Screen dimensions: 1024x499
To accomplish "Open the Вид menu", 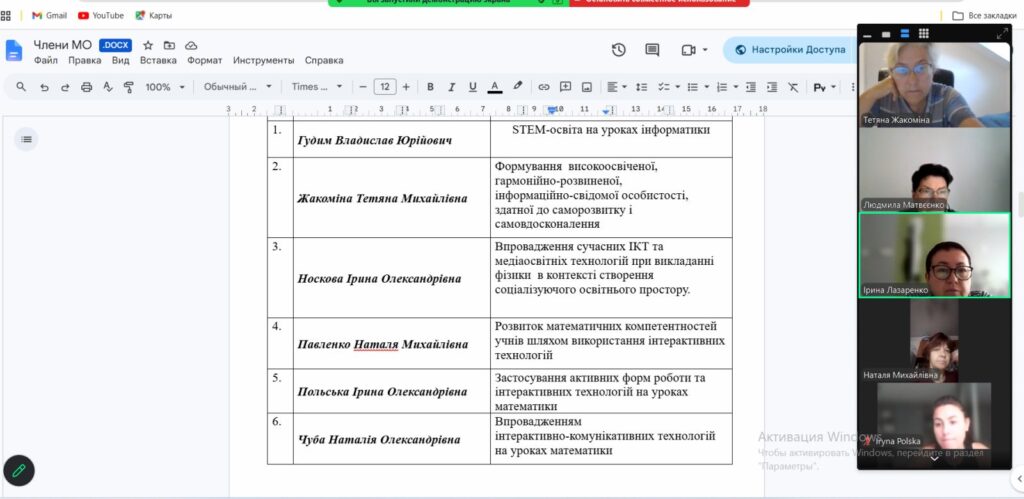I will 120,60.
